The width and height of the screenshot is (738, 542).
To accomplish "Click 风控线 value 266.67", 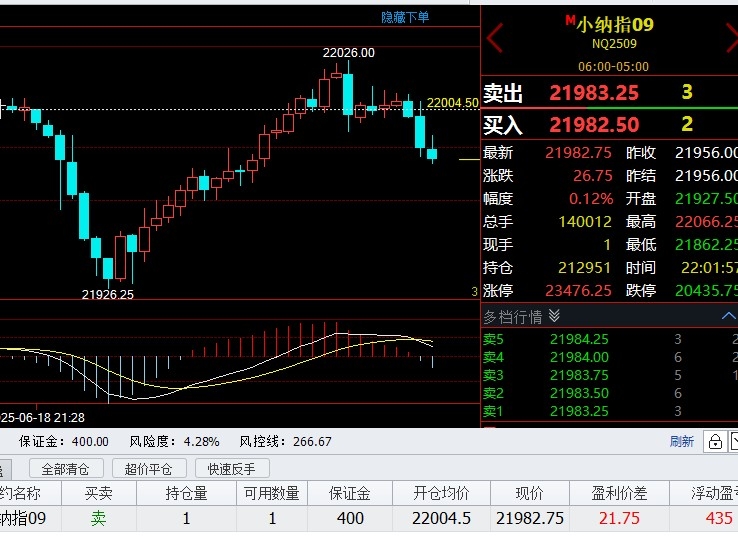I will pyautogui.click(x=312, y=441).
